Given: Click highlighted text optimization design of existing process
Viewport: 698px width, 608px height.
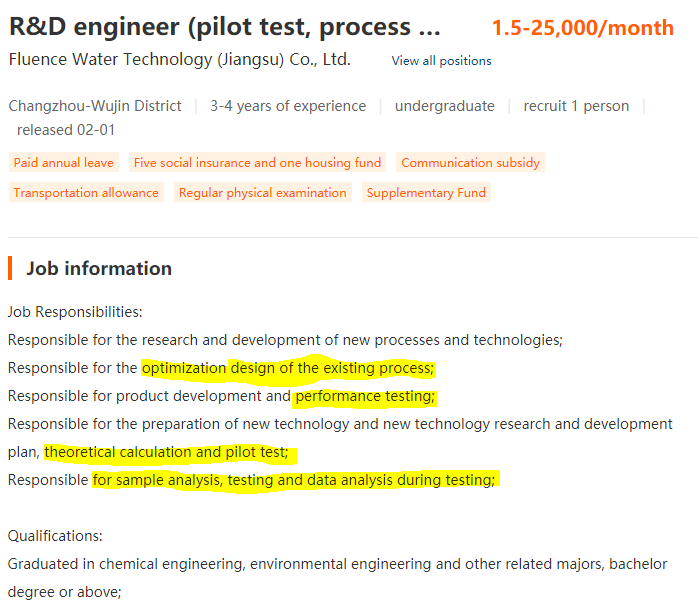Looking at the screenshot, I should tap(288, 368).
